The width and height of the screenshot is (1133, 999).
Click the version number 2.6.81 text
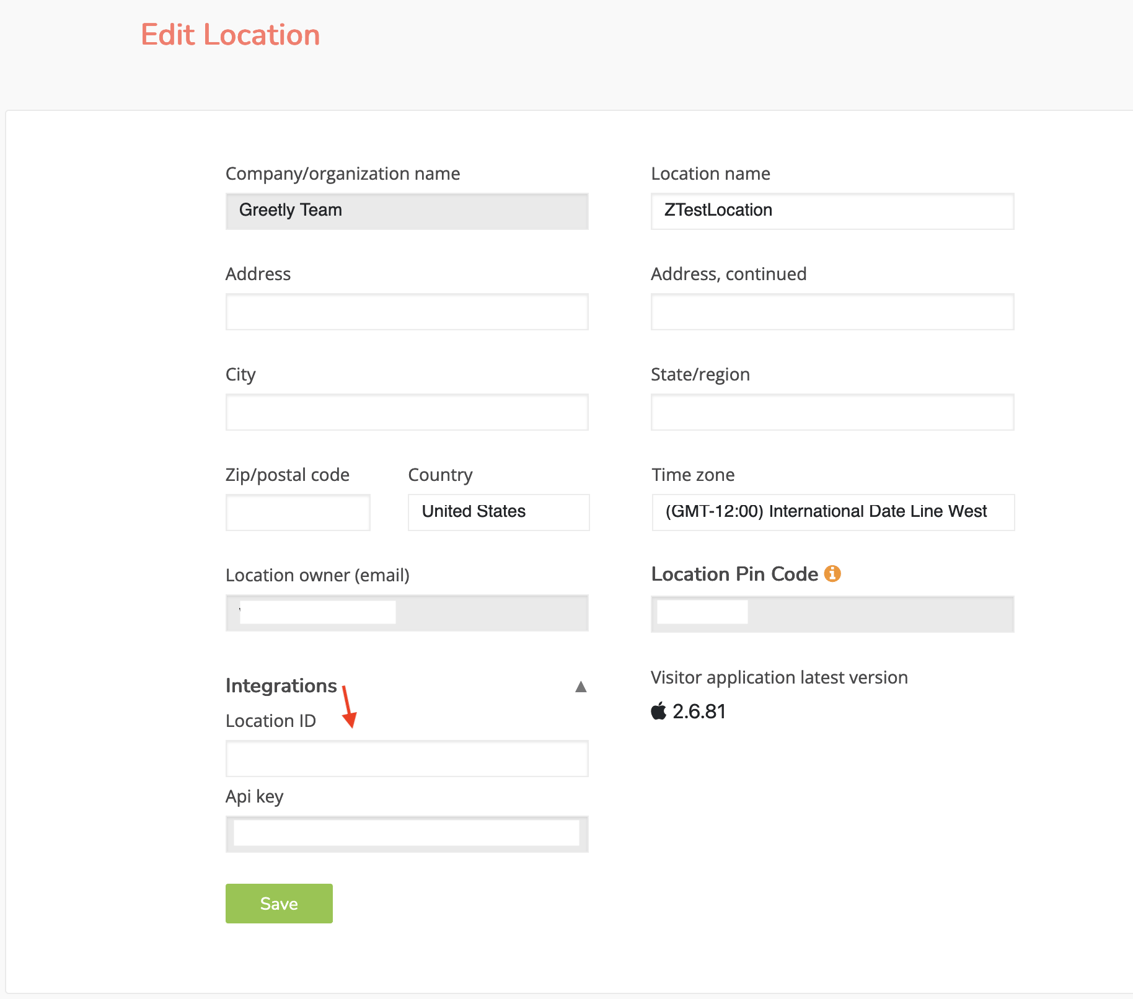(701, 711)
